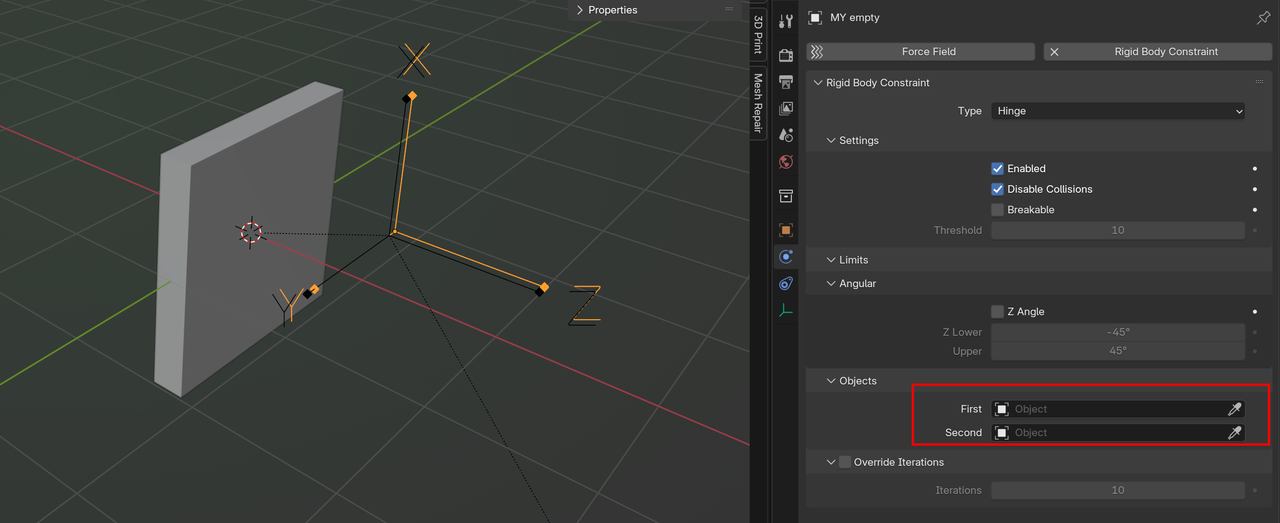Open the View Layer properties tab
The image size is (1280, 523).
[786, 108]
